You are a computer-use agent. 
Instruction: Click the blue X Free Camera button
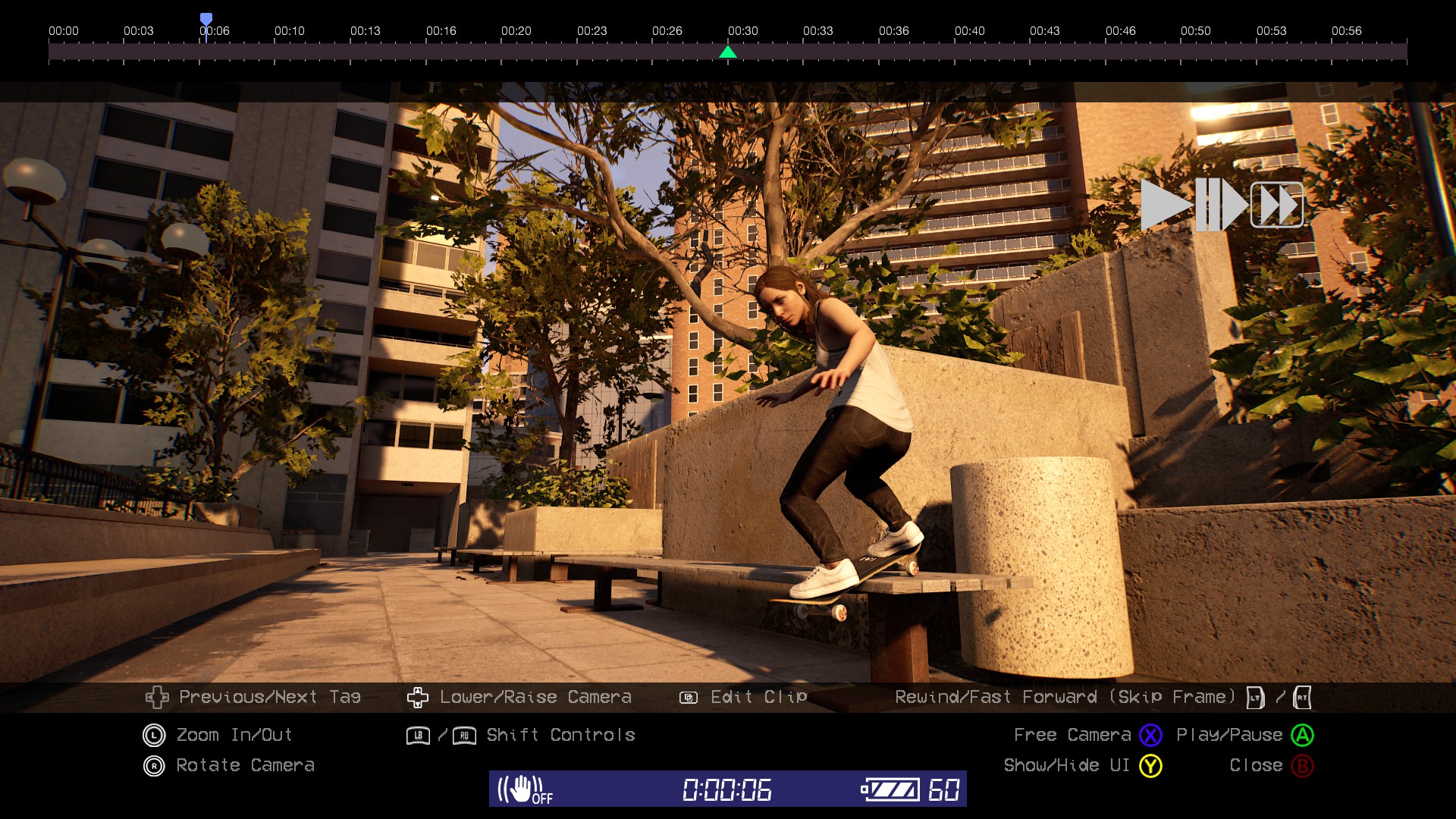[x=1150, y=735]
